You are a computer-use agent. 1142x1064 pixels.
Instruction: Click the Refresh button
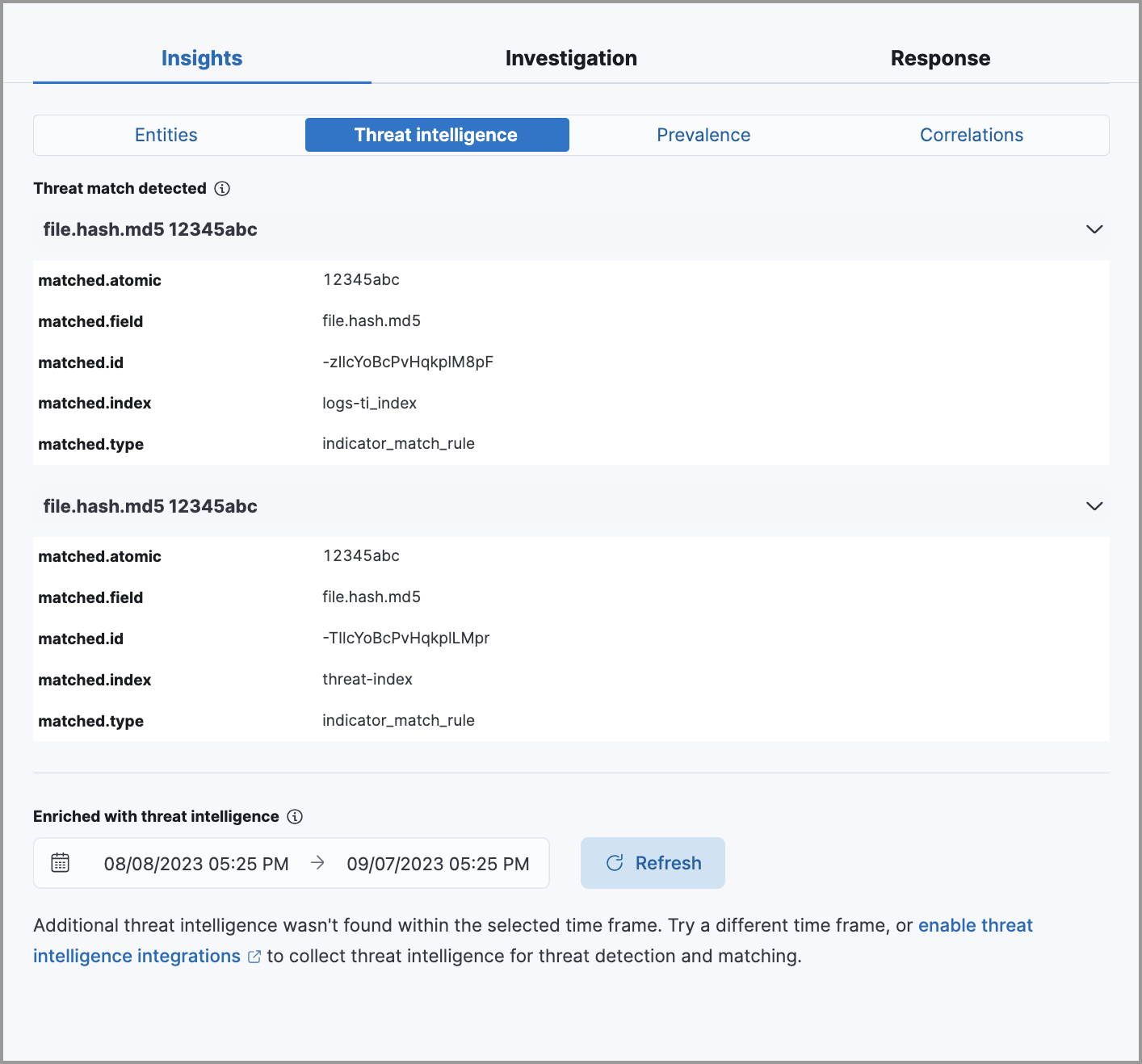[653, 862]
